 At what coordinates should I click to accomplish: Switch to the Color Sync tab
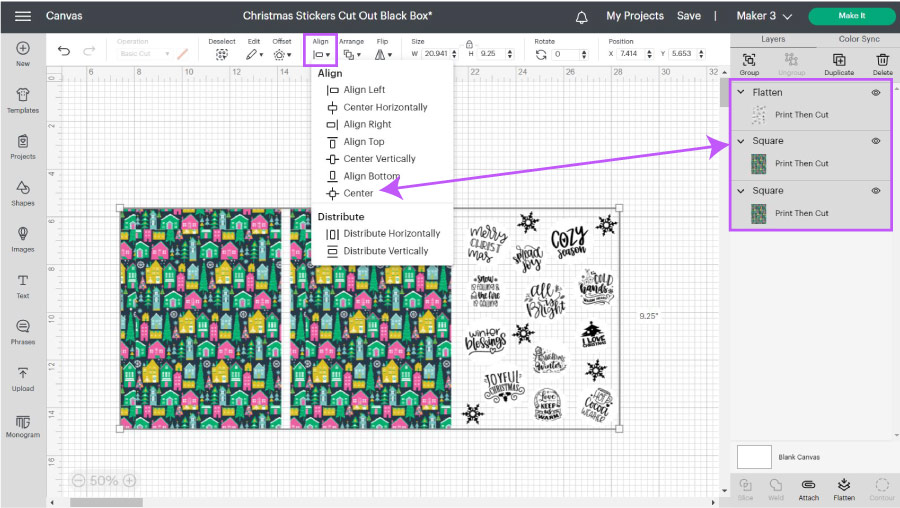pyautogui.click(x=857, y=39)
